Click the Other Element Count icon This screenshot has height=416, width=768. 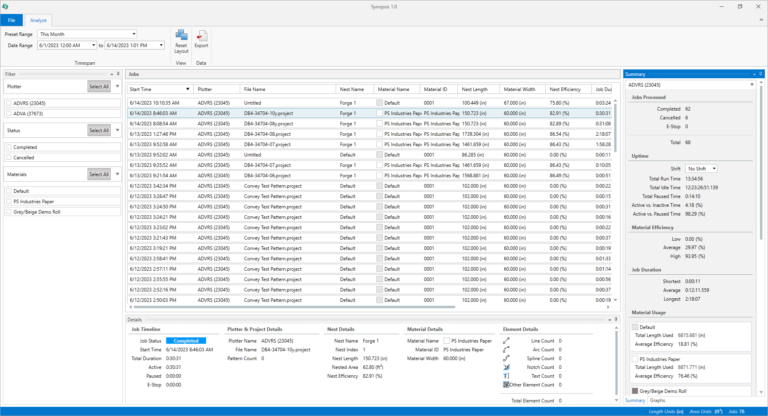tap(506, 385)
